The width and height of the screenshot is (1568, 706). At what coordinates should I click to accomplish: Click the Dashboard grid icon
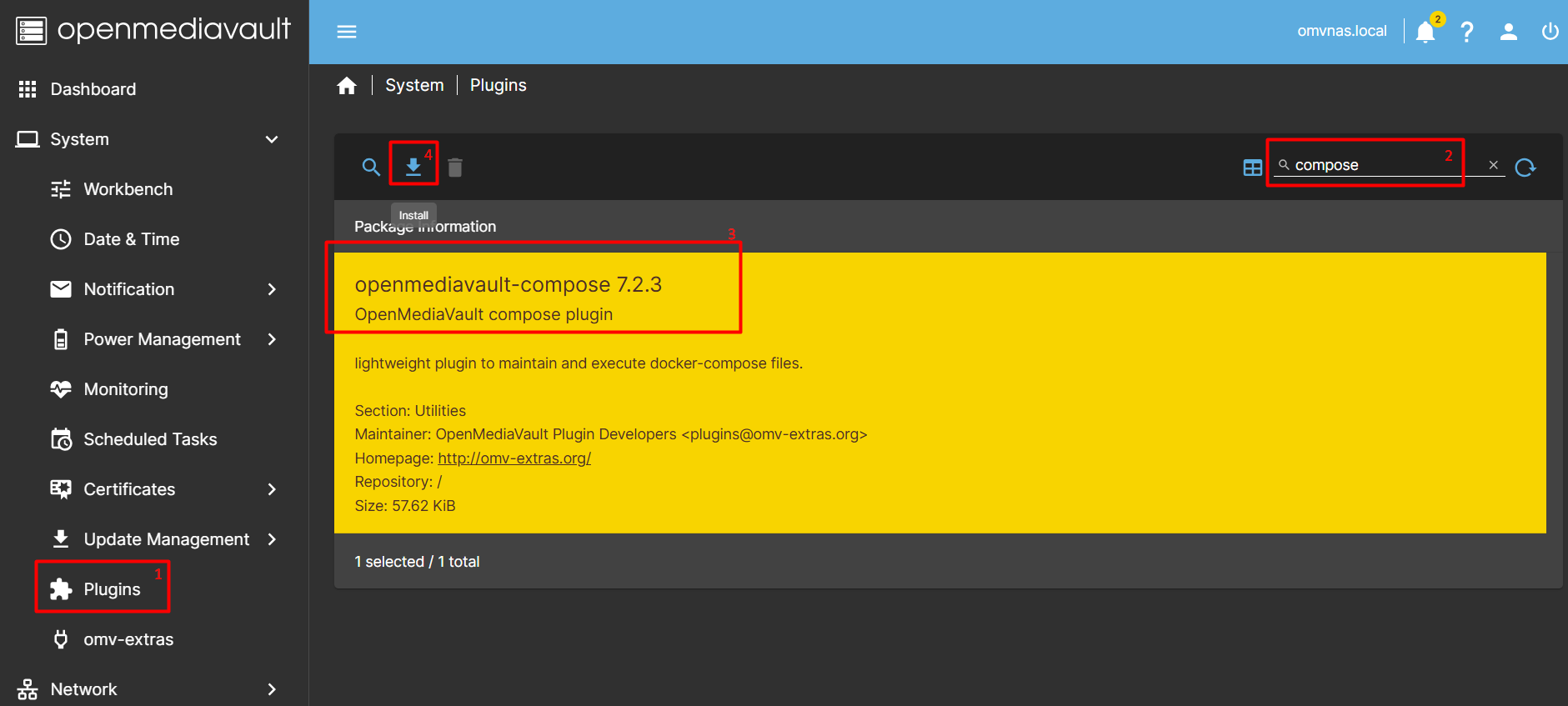coord(28,89)
